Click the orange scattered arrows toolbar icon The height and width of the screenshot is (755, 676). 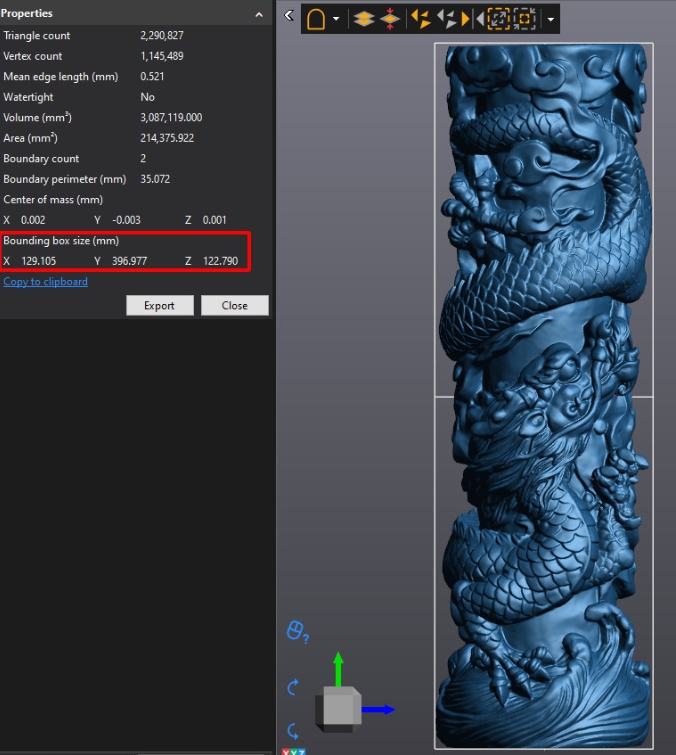pos(421,18)
